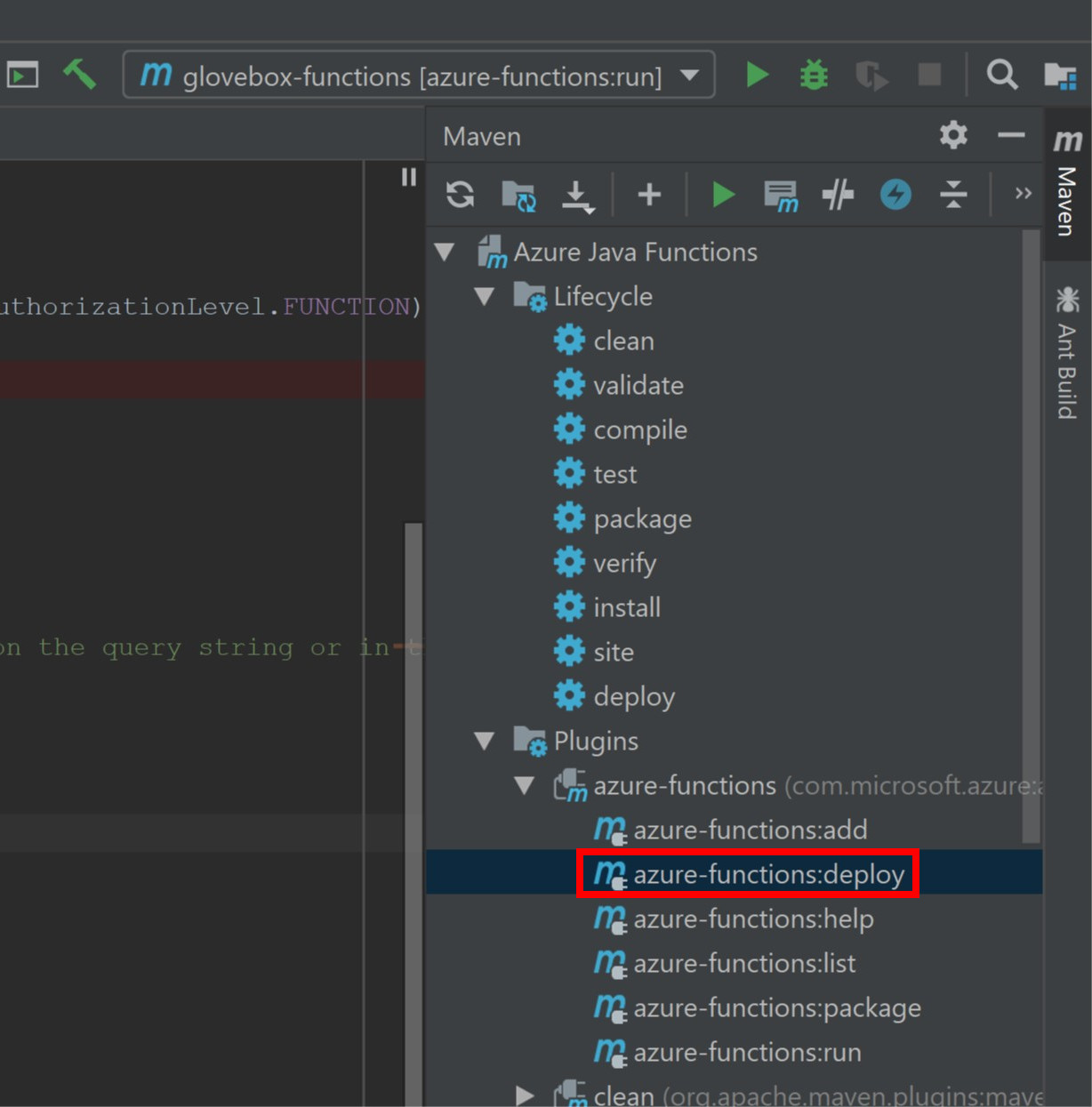Click Generate Sources and Update Folders icon

coord(518,195)
